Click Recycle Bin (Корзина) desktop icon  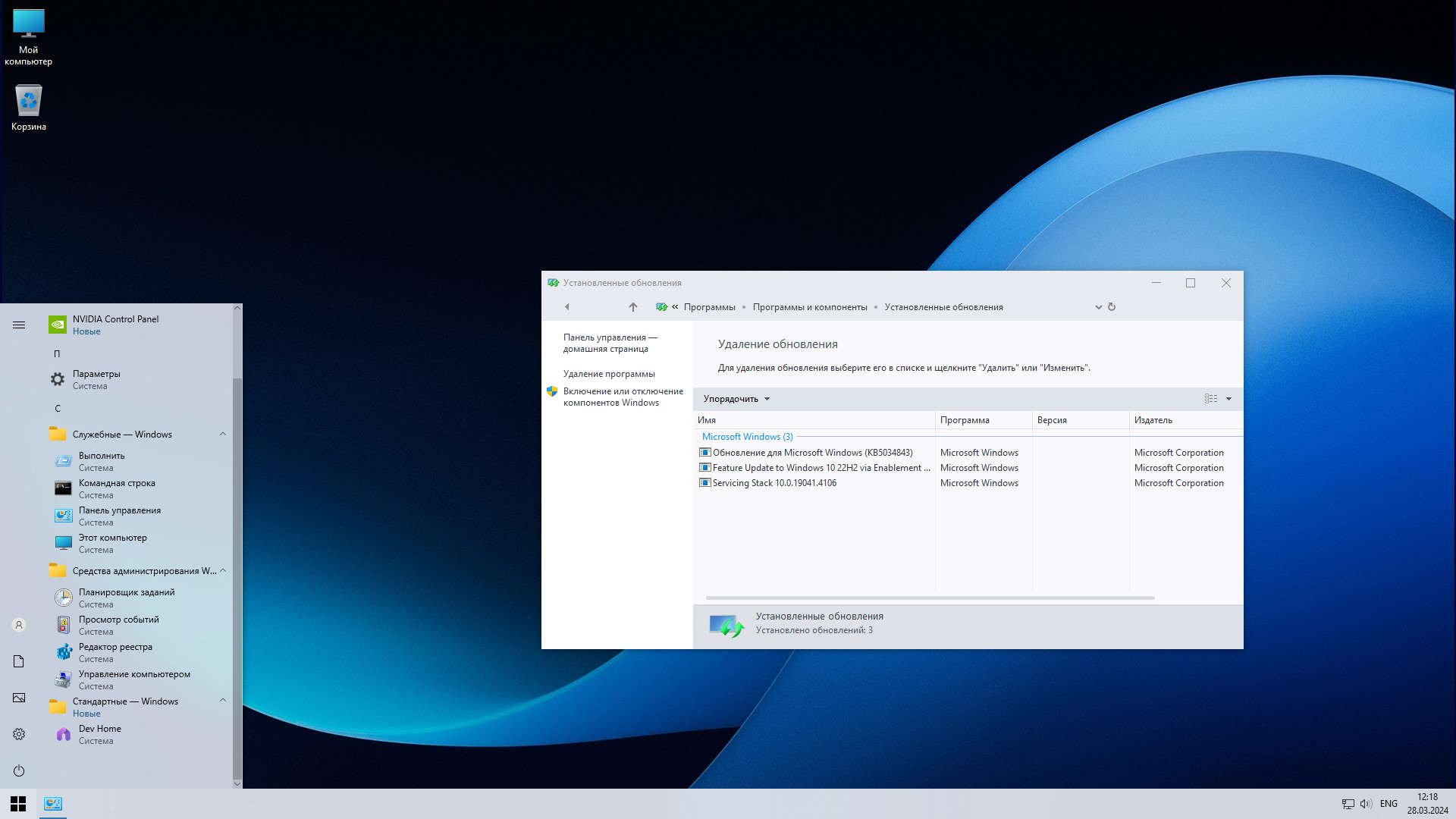coord(29,108)
